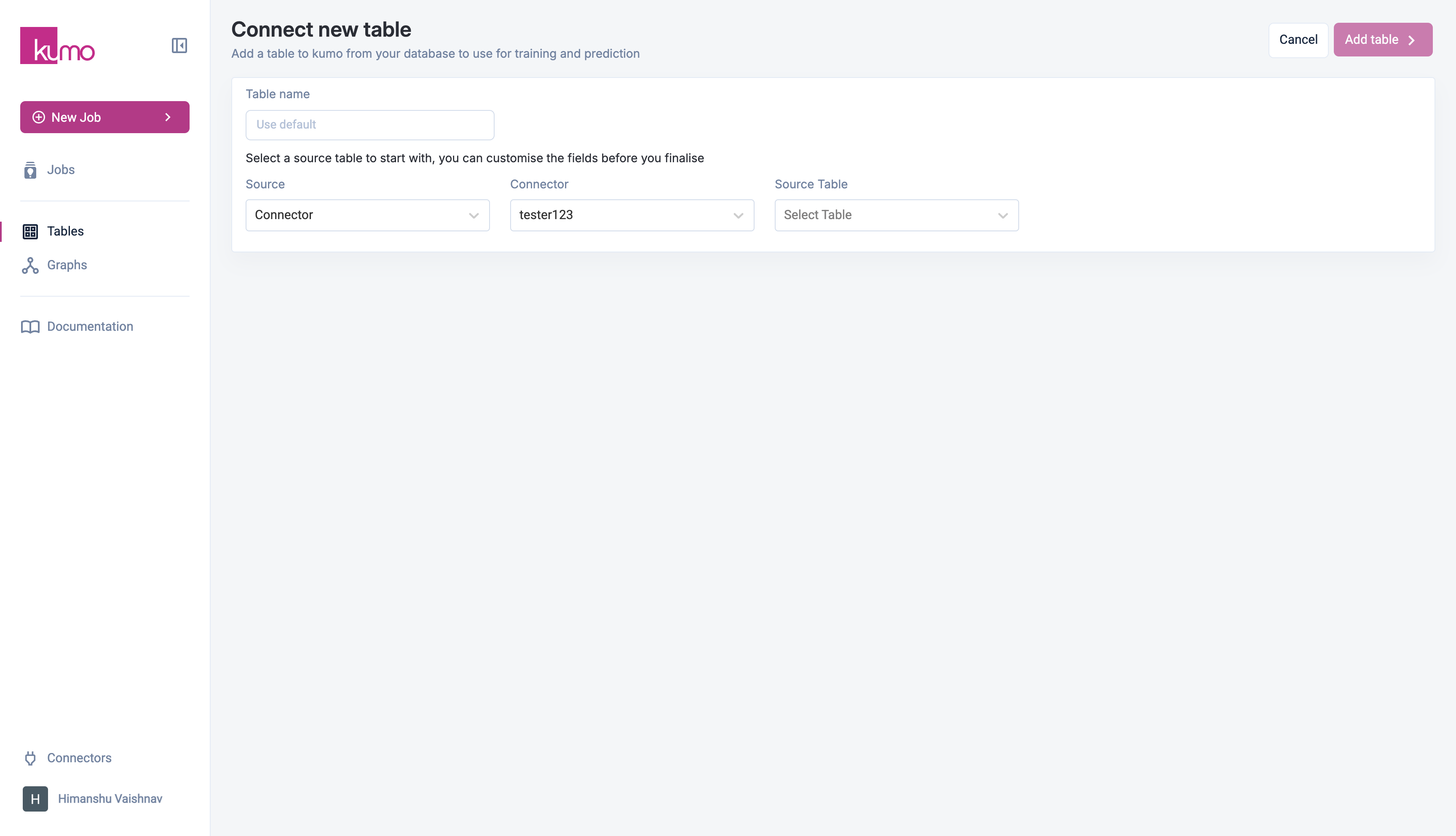Image resolution: width=1456 pixels, height=836 pixels.
Task: Open the Source dropdown
Action: pyautogui.click(x=367, y=215)
